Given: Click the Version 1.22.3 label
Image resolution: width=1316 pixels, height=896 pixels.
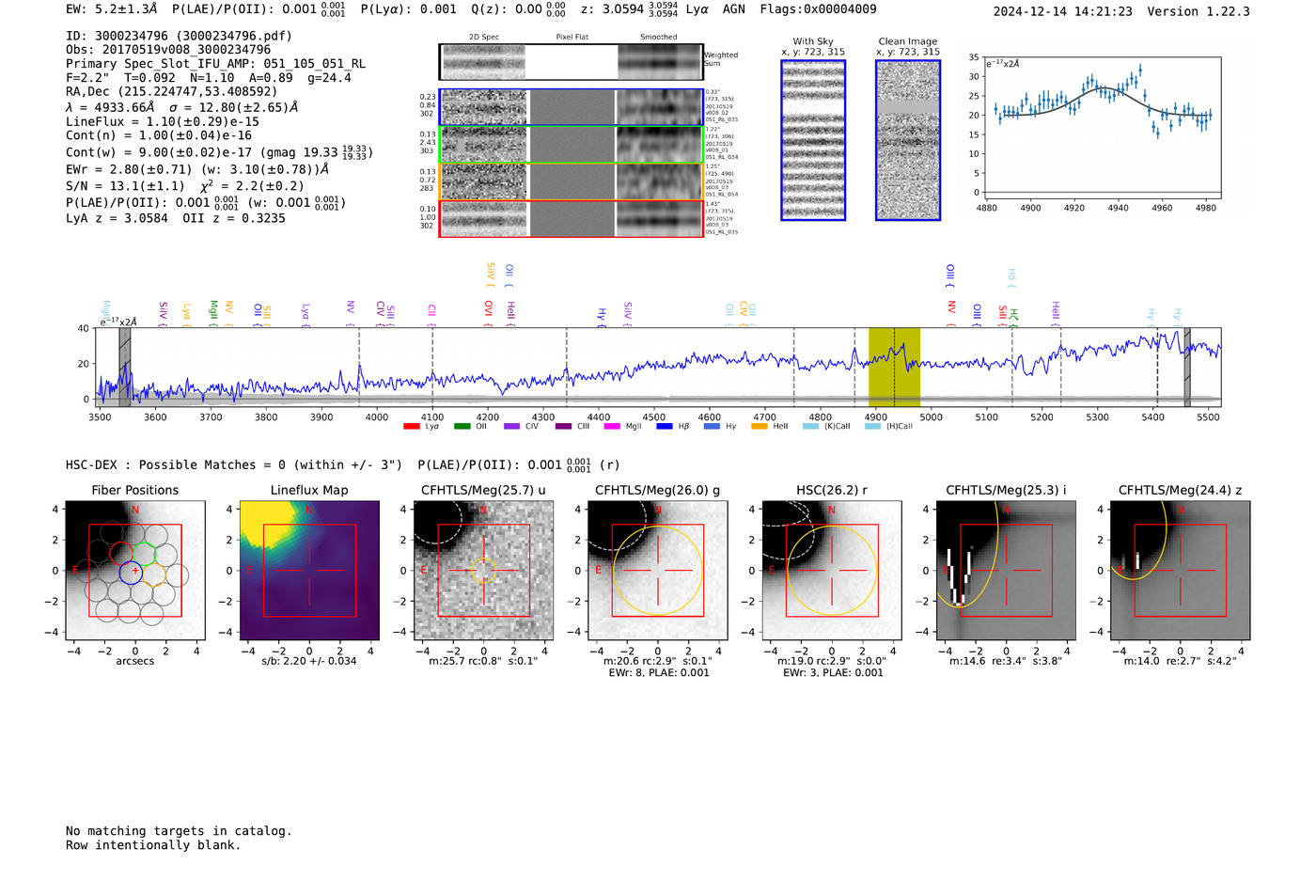Looking at the screenshot, I should coord(1198,11).
